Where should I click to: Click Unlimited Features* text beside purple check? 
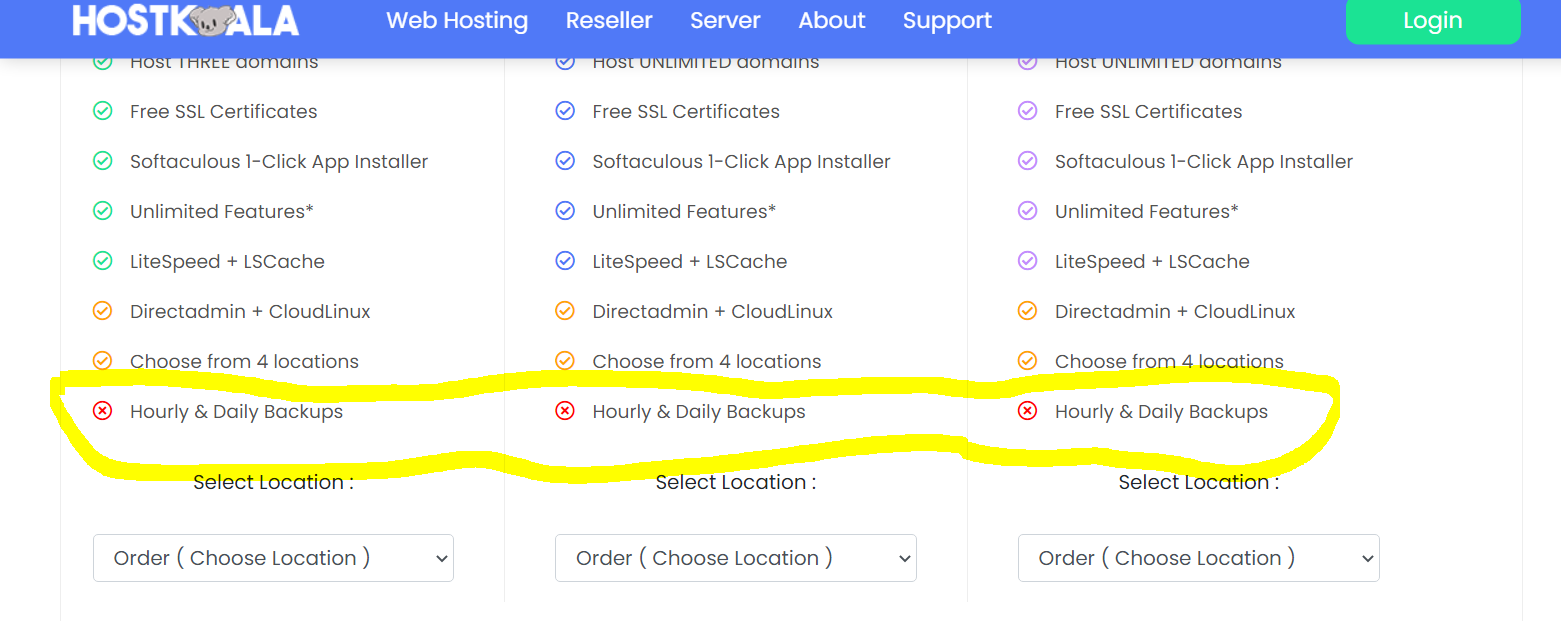pyautogui.click(x=1147, y=211)
